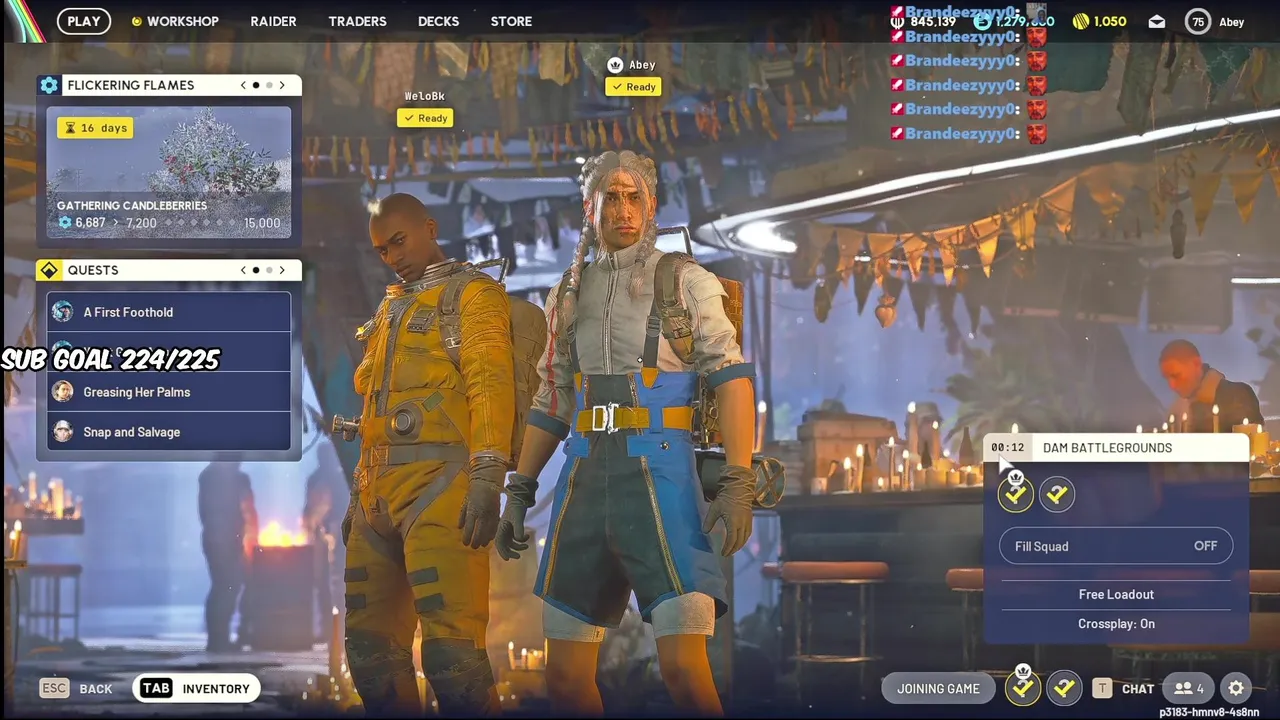Click the trident credits currency icon

point(897,21)
